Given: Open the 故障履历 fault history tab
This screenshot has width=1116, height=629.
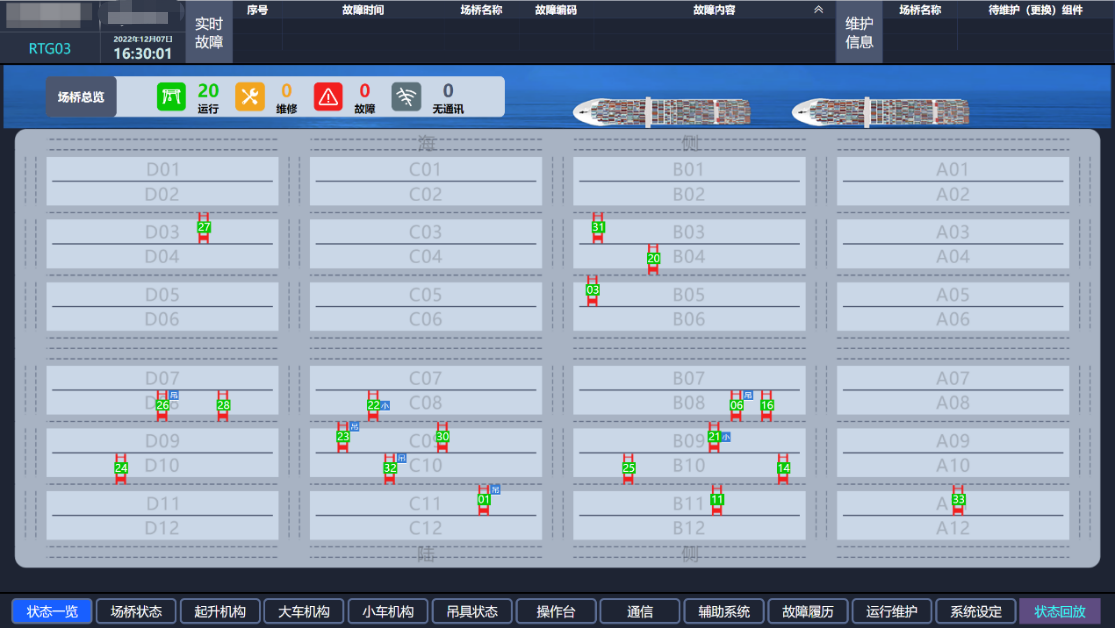Looking at the screenshot, I should coord(807,611).
